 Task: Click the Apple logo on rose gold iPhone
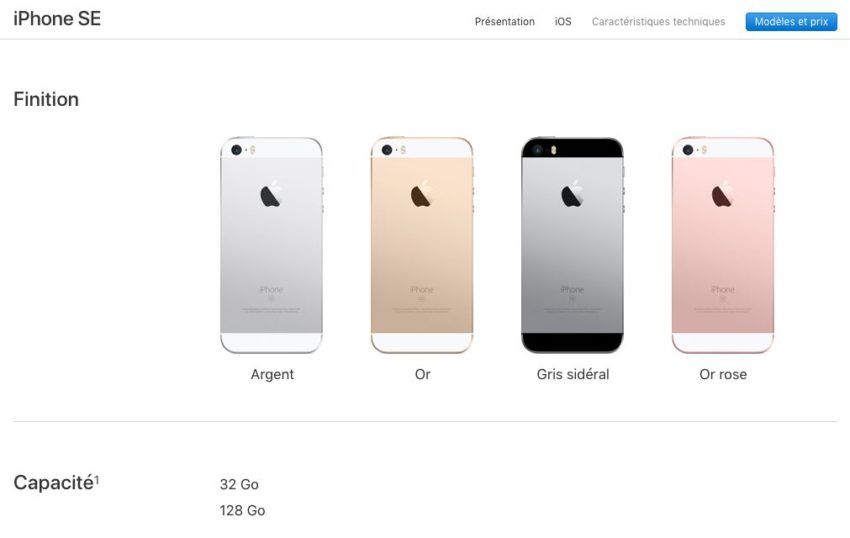[x=723, y=194]
